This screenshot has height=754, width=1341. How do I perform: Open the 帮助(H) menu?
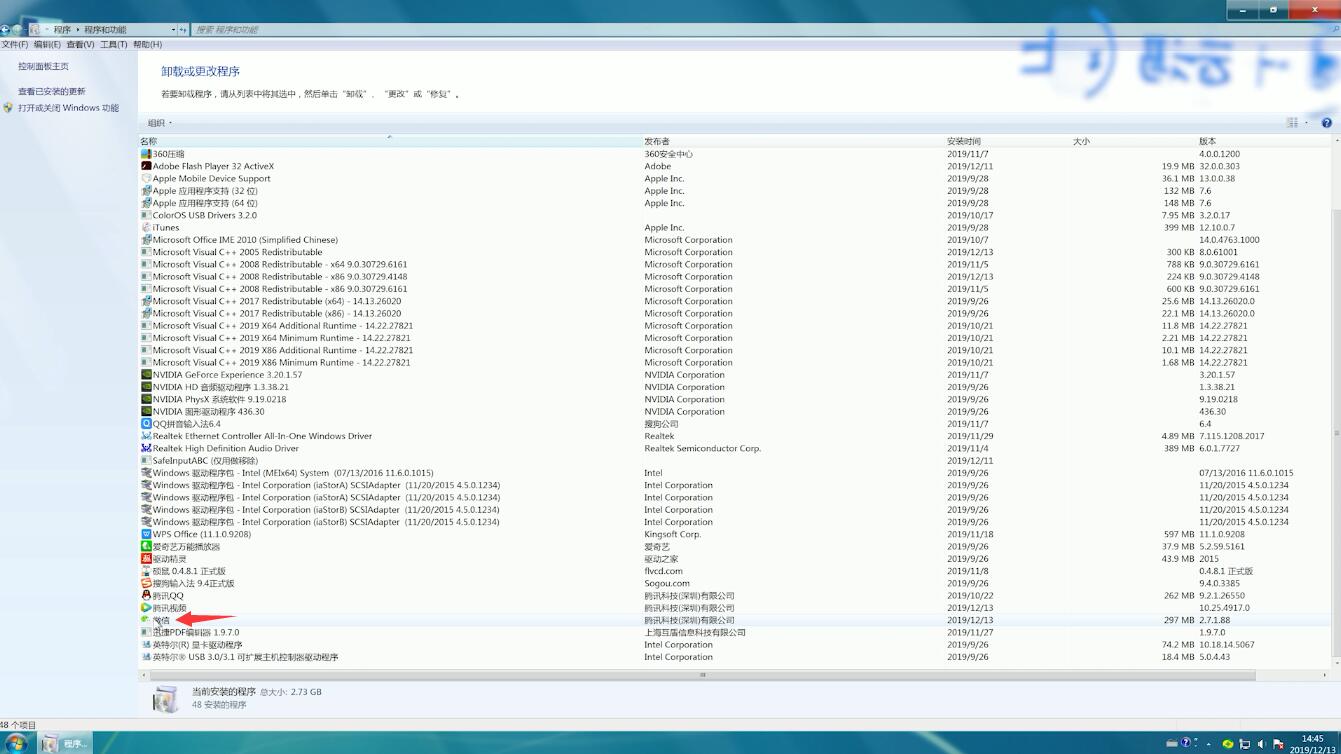tap(147, 45)
